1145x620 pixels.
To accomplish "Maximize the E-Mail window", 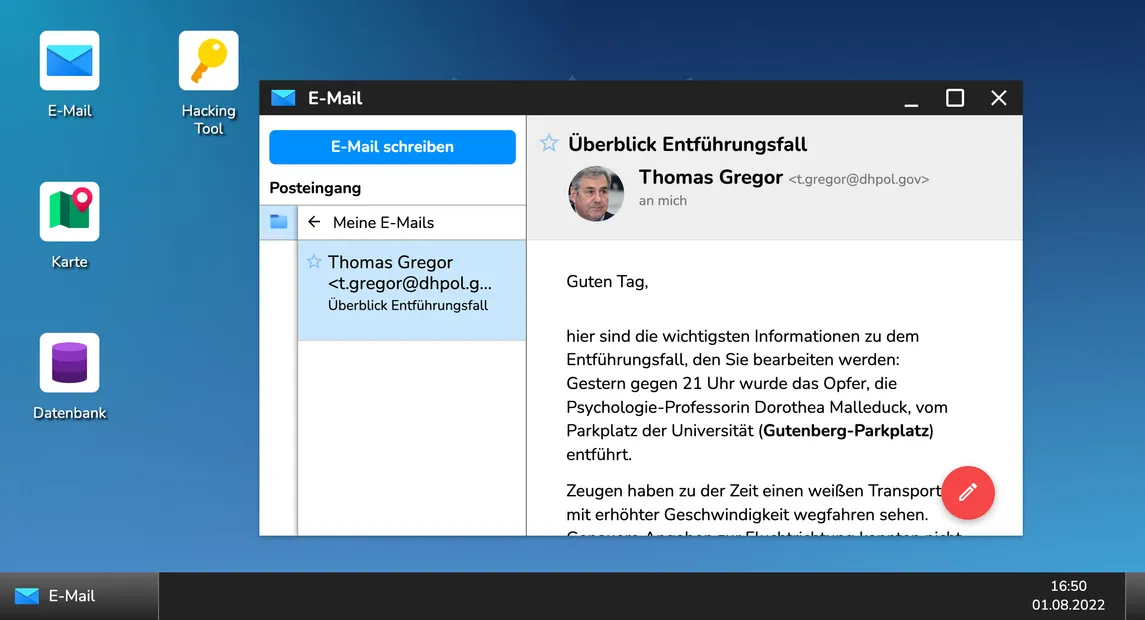I will [955, 98].
